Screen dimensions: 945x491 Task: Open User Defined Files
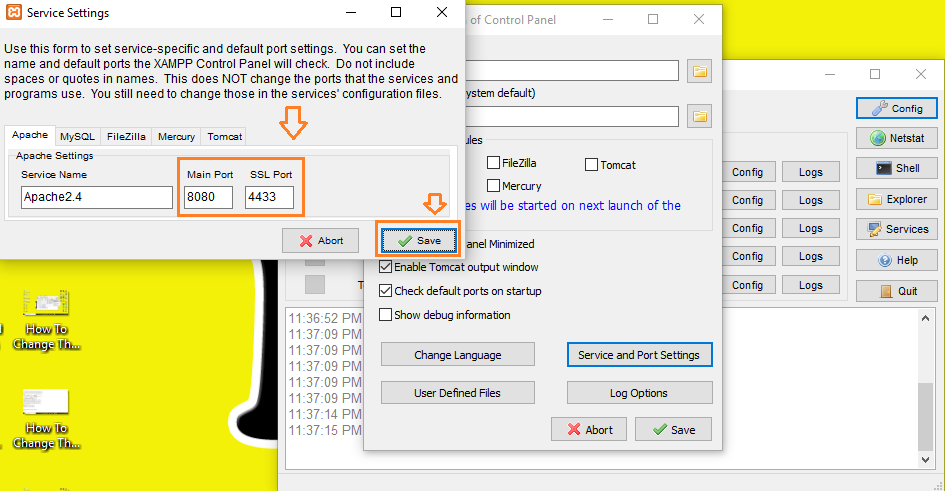(x=457, y=393)
